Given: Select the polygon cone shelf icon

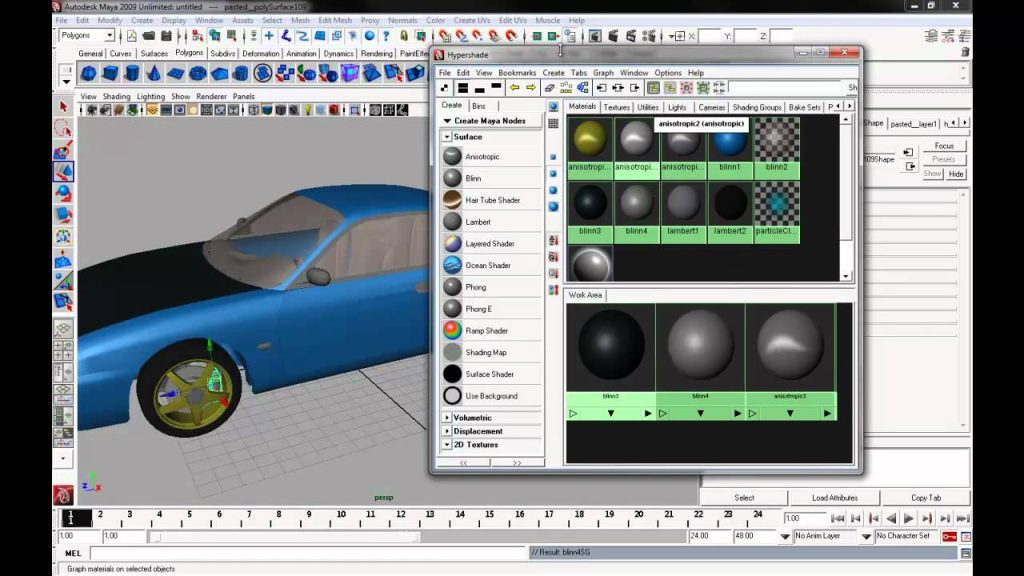Looking at the screenshot, I should pyautogui.click(x=153, y=73).
